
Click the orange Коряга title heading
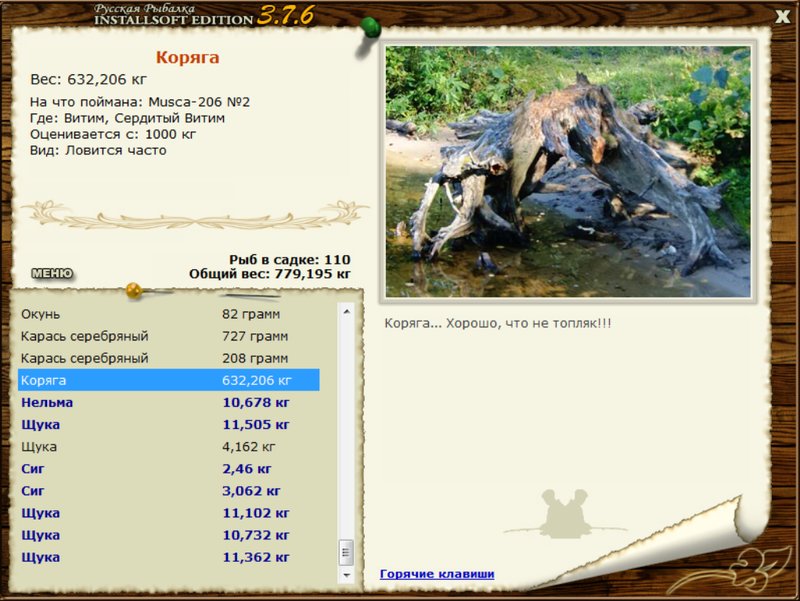pyautogui.click(x=187, y=57)
